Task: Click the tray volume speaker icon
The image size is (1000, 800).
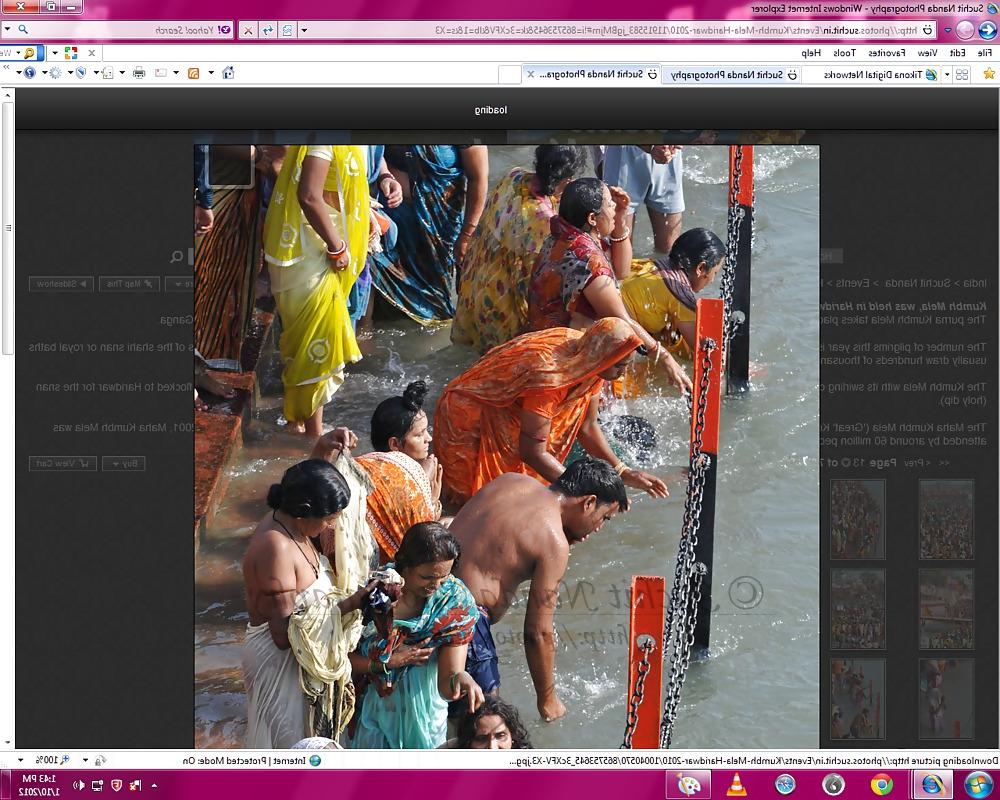Action: click(78, 785)
